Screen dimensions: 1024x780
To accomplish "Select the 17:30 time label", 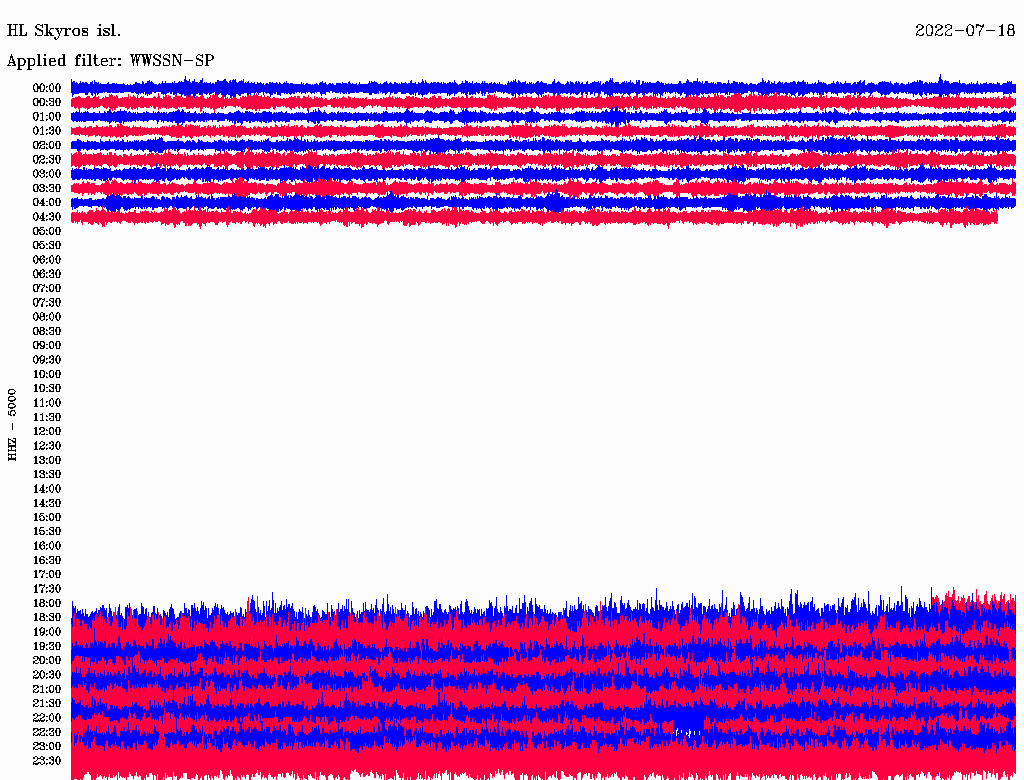I will (x=47, y=589).
